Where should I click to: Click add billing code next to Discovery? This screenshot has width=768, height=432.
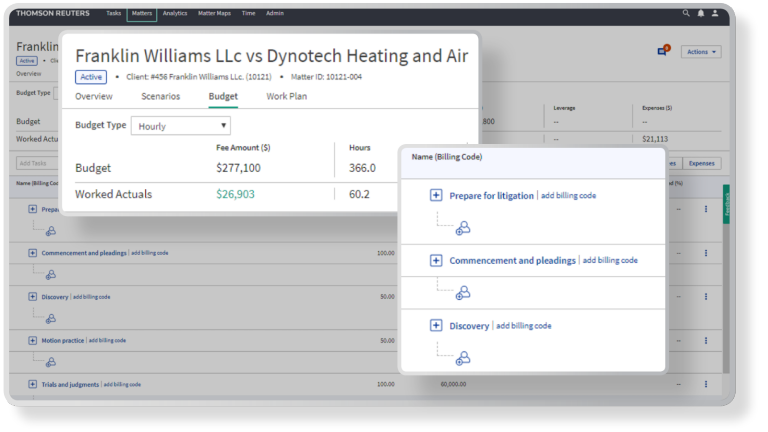coord(524,326)
